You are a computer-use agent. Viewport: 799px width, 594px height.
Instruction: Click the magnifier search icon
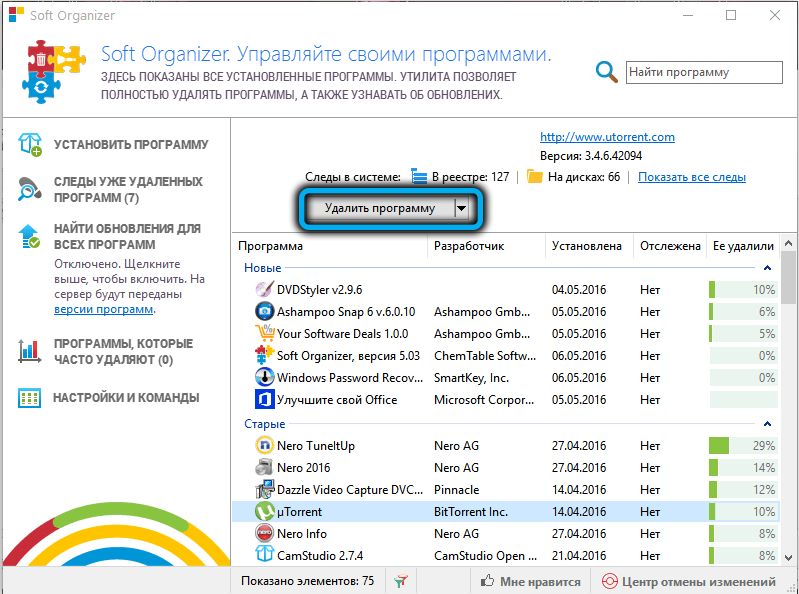point(607,72)
